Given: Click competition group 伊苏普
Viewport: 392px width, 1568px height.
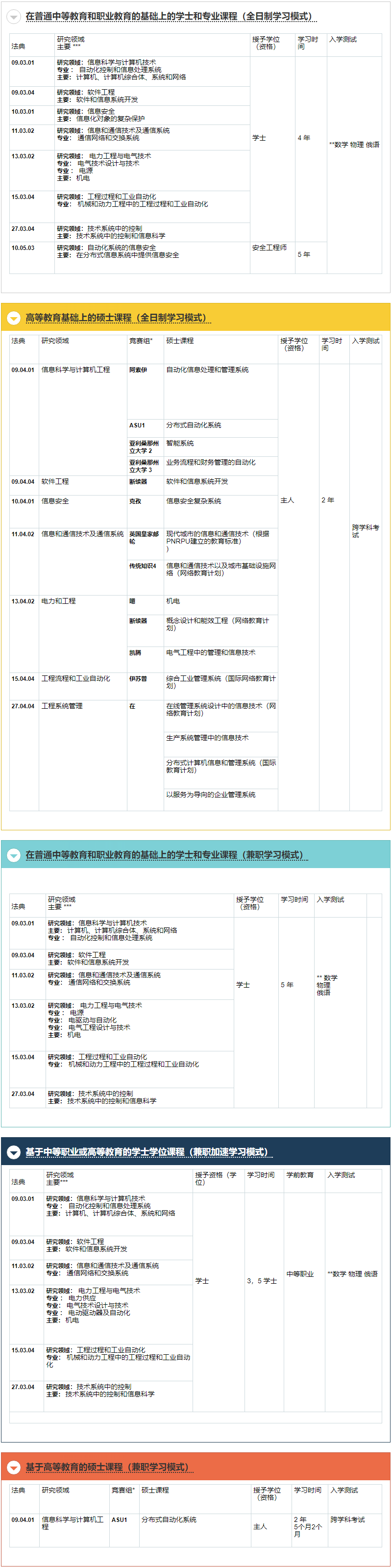Looking at the screenshot, I should pyautogui.click(x=138, y=679).
